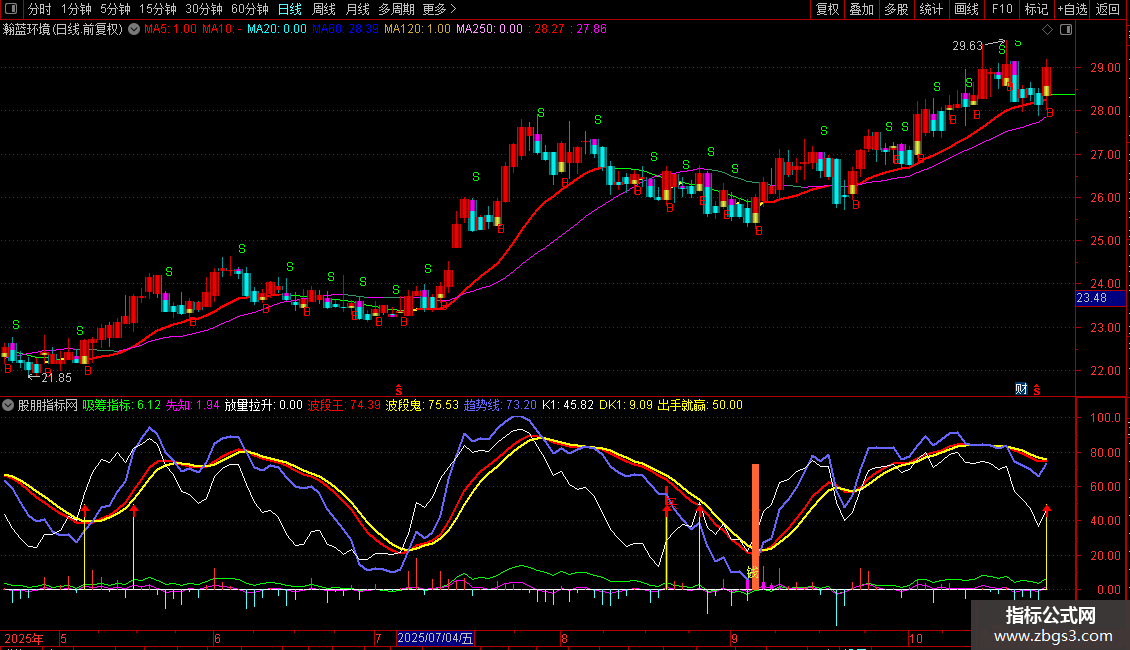Click red S marker beside 财 icon
Screen dimensions: 1130x650
[x=1037, y=390]
